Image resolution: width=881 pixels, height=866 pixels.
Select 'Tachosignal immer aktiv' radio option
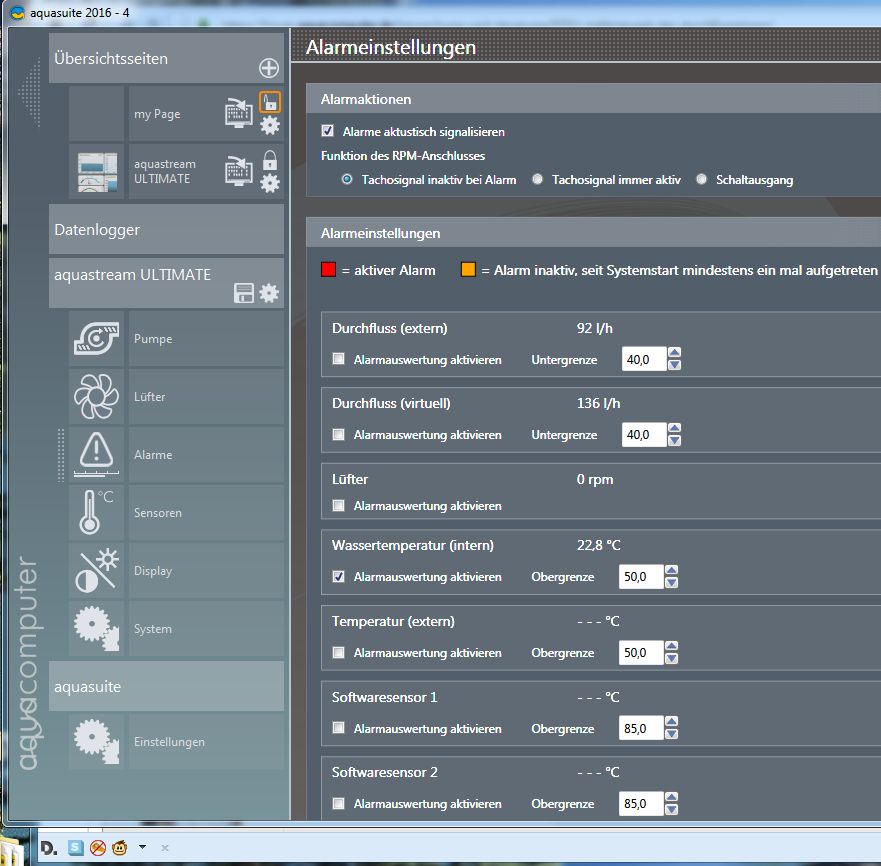[x=538, y=180]
